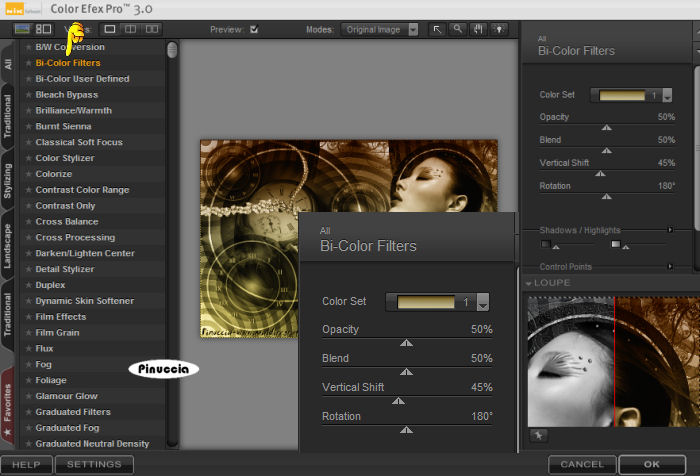Select the Glamour Glow filter

click(67, 396)
